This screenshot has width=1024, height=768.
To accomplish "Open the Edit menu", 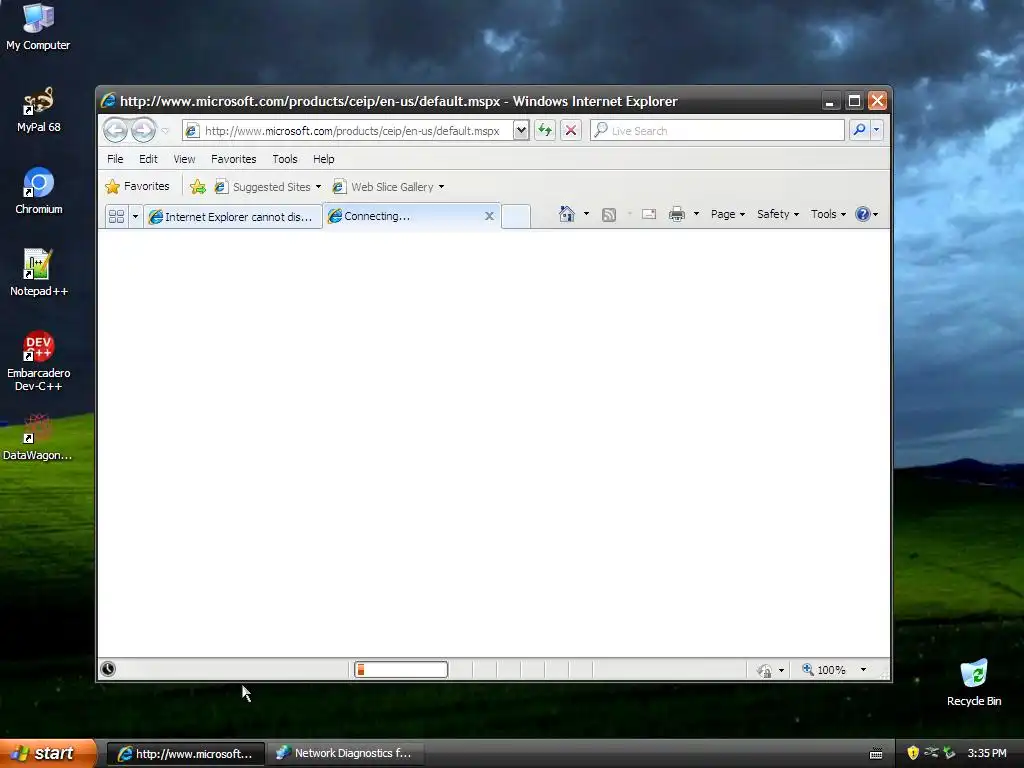I will 148,159.
